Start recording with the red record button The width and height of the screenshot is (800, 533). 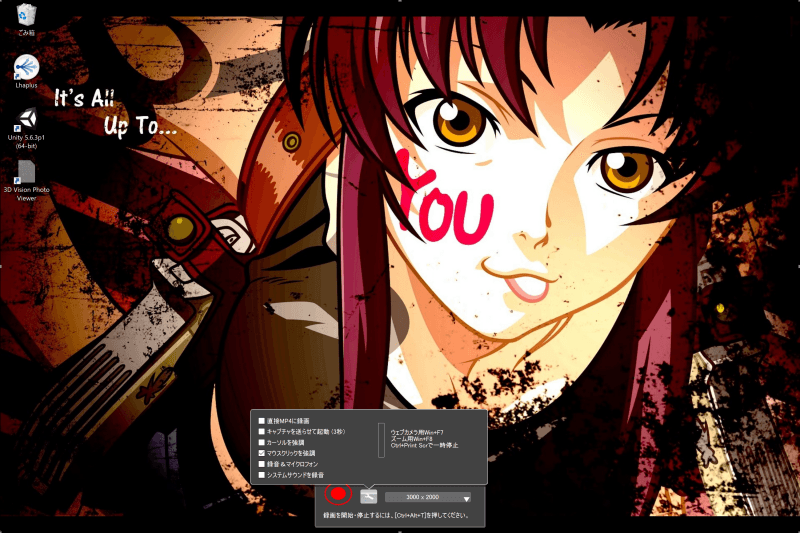tap(338, 494)
